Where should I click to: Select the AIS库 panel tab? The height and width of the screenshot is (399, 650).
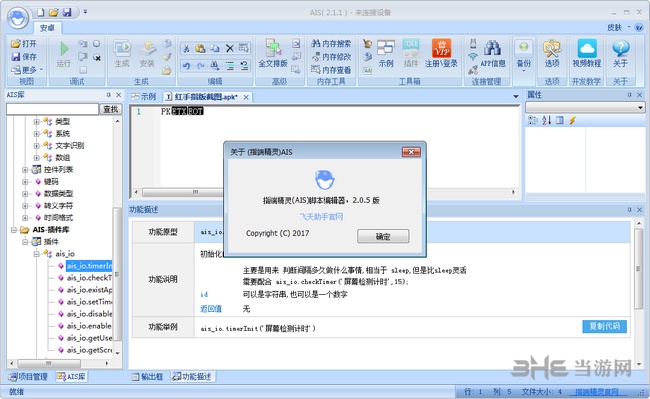[71, 377]
